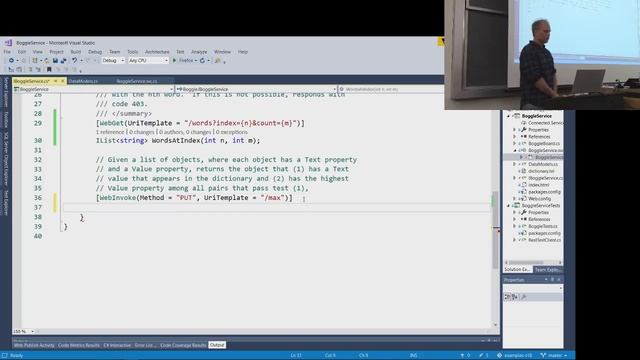
Task: Open the Firefox browser target dropdown arrow
Action: [x=196, y=60]
